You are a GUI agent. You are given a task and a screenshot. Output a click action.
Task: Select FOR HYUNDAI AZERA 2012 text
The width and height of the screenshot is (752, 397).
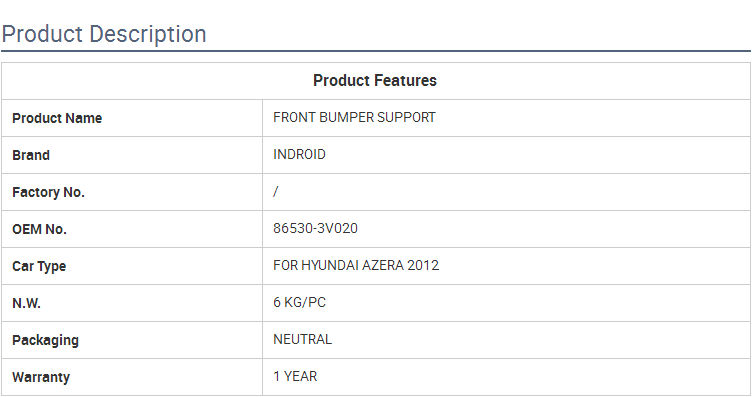(x=356, y=265)
